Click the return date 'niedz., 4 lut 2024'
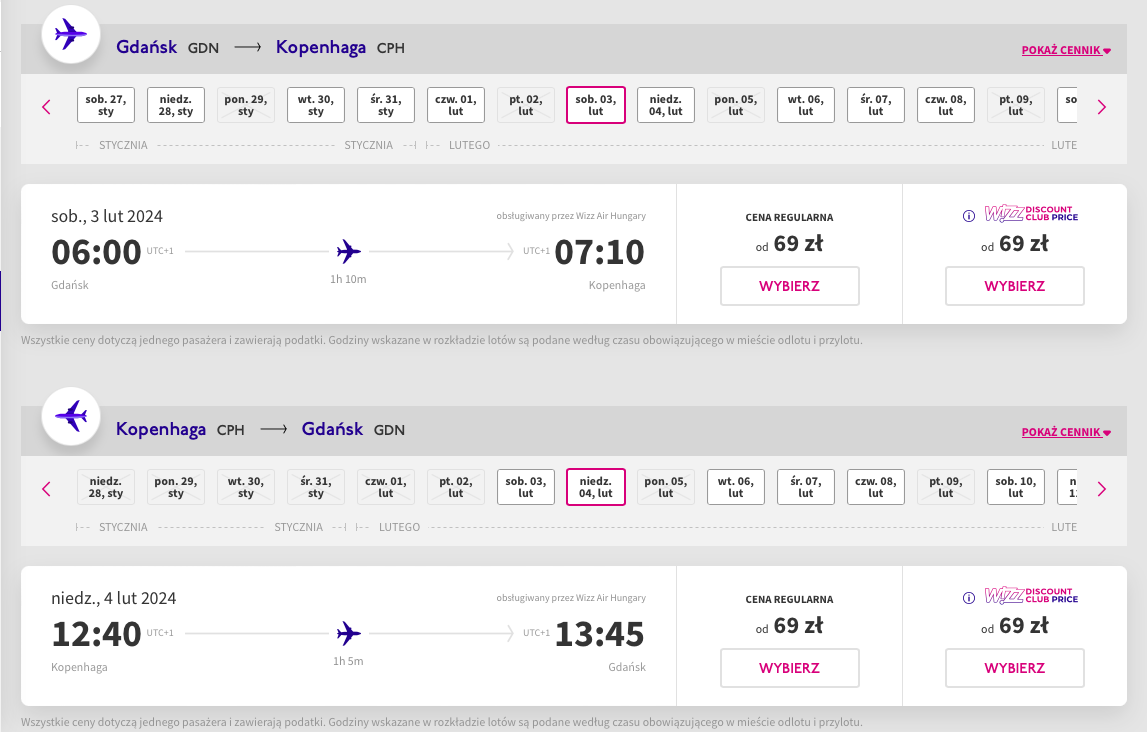 tap(113, 598)
